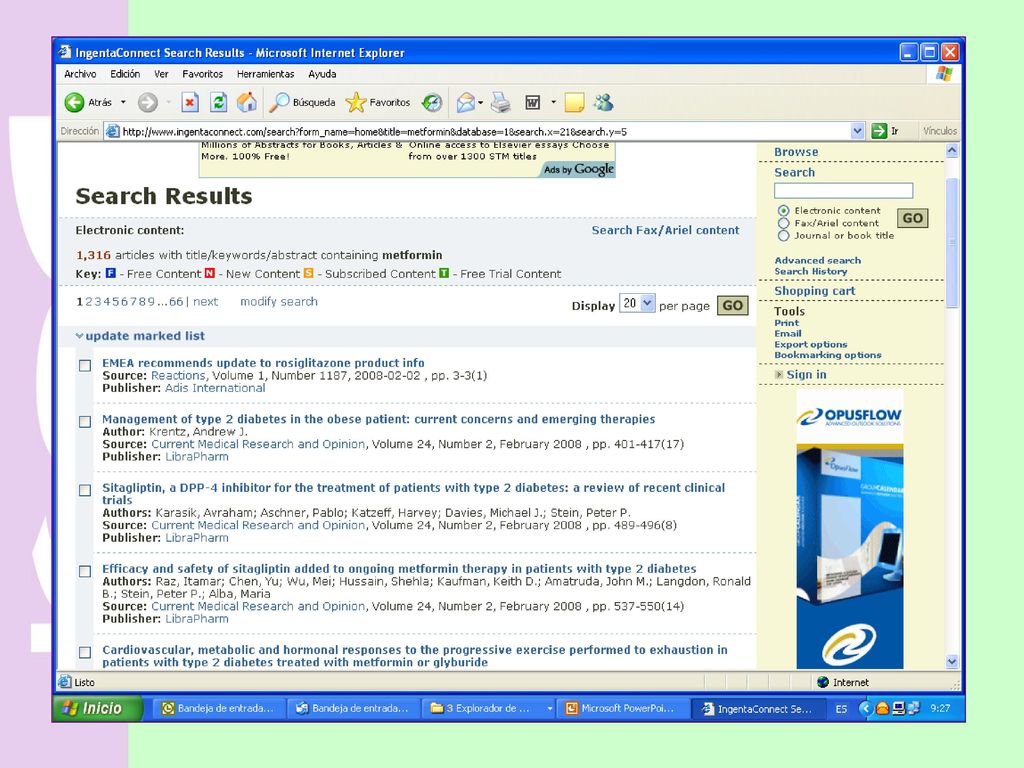Open the Export options link
1024x768 pixels.
[x=810, y=344]
